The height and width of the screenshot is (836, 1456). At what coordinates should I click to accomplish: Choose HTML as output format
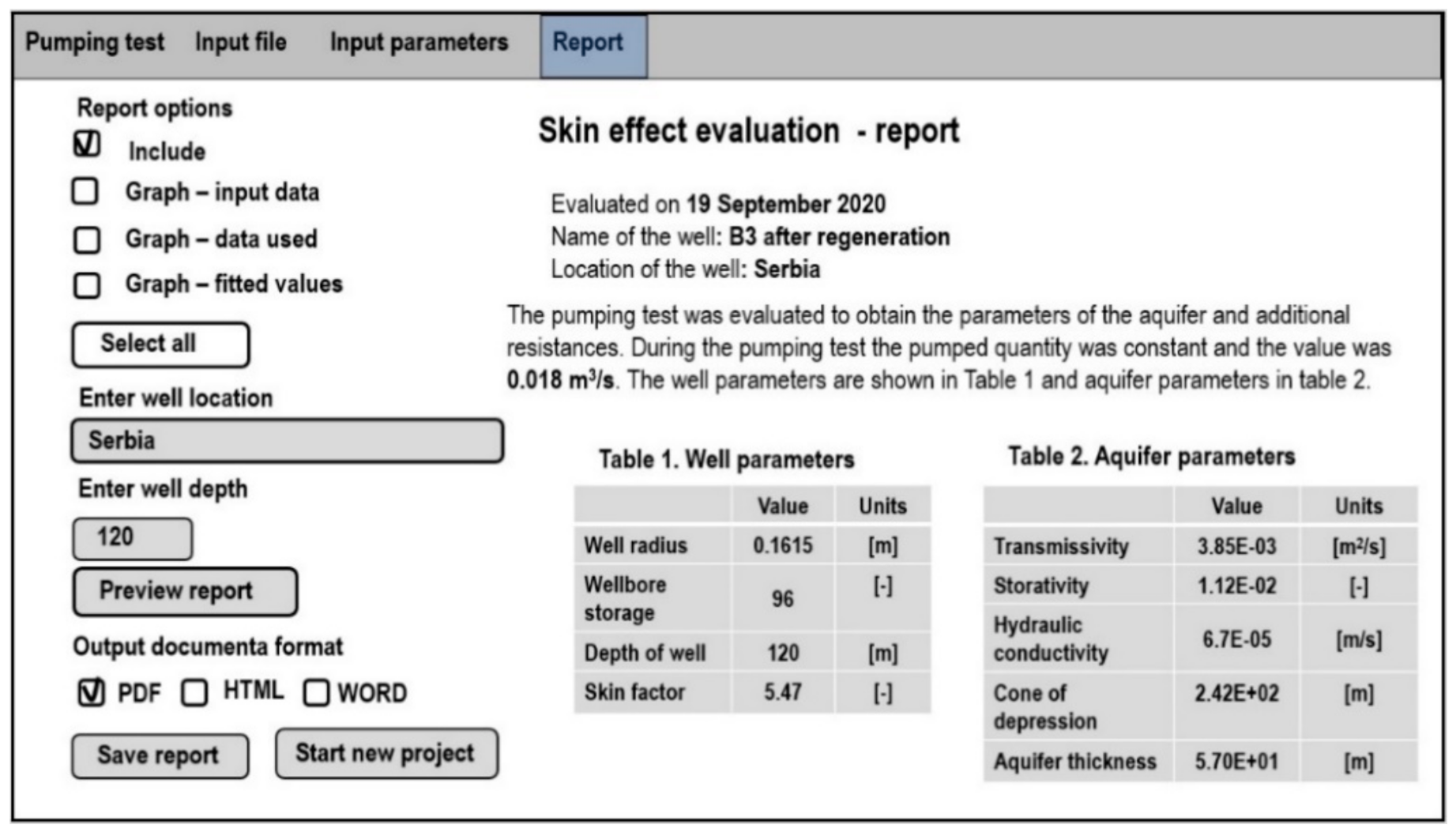click(194, 693)
